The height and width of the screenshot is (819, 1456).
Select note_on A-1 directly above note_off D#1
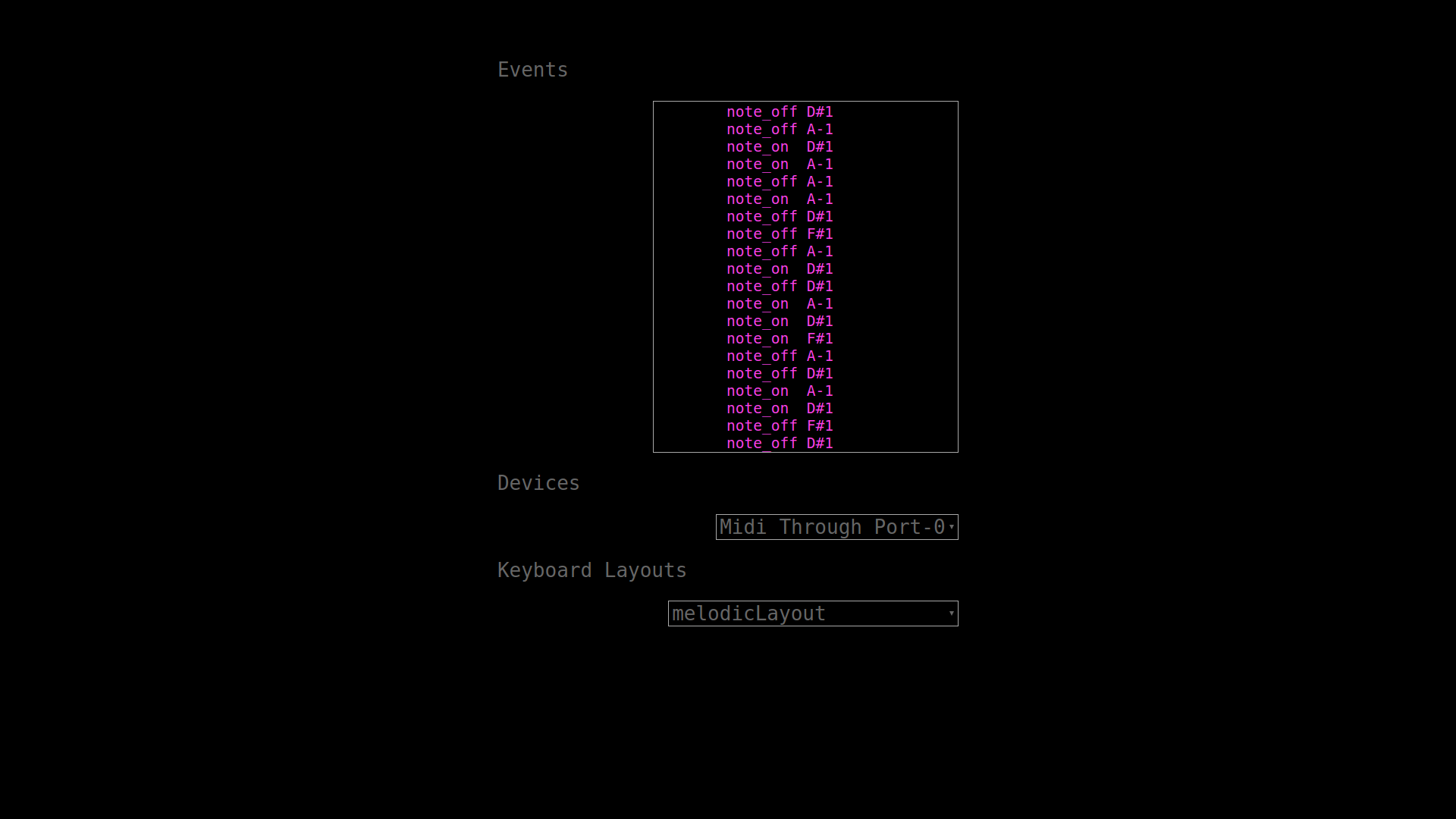point(780,199)
